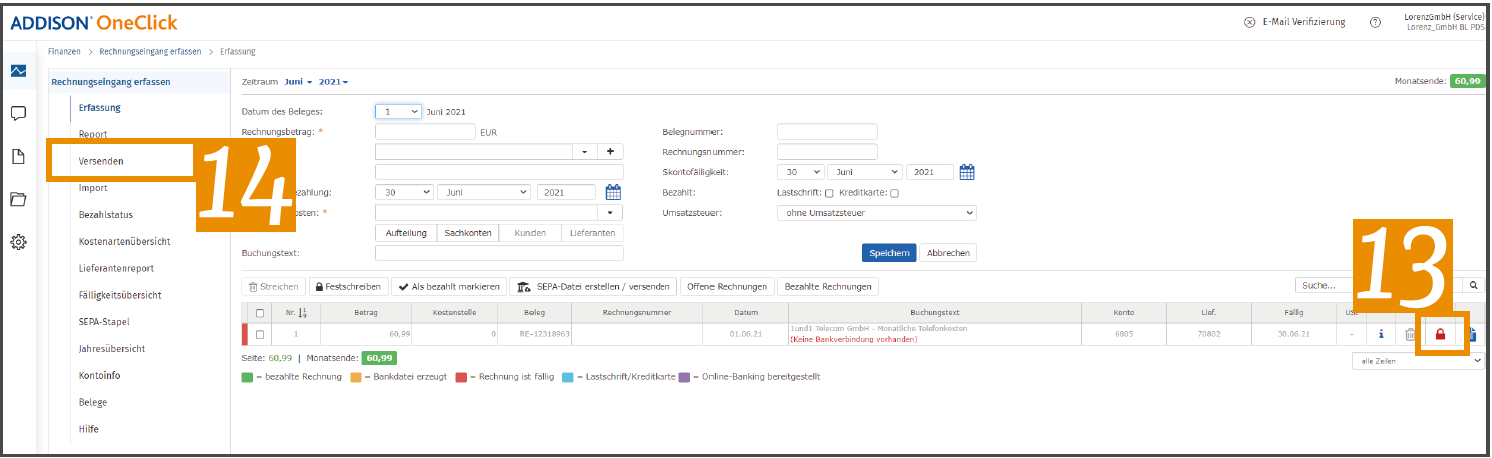The height and width of the screenshot is (458, 1492).
Task: Open the settings gear sidebar icon
Action: (x=18, y=242)
